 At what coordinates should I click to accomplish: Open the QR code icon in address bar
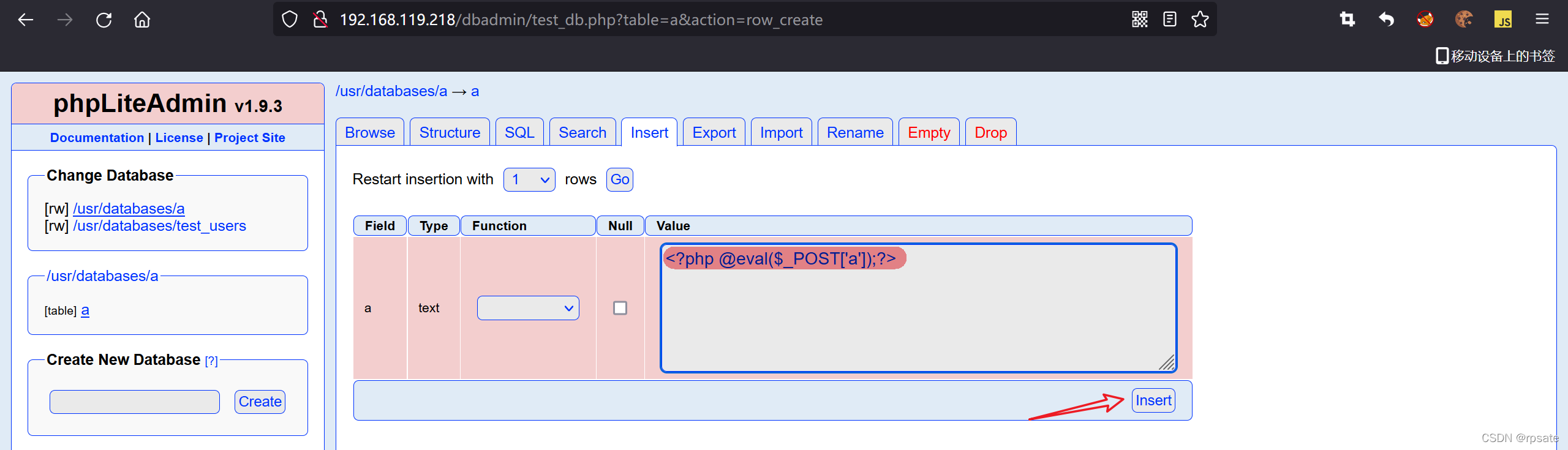coord(1139,20)
